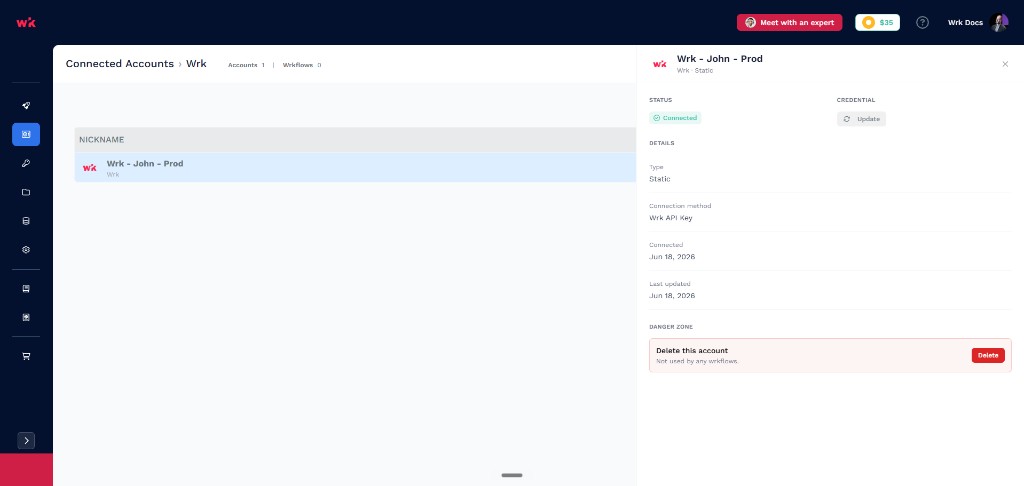The image size is (1024, 486).
Task: Click the Wrk logo in panel header
Action: (660, 64)
